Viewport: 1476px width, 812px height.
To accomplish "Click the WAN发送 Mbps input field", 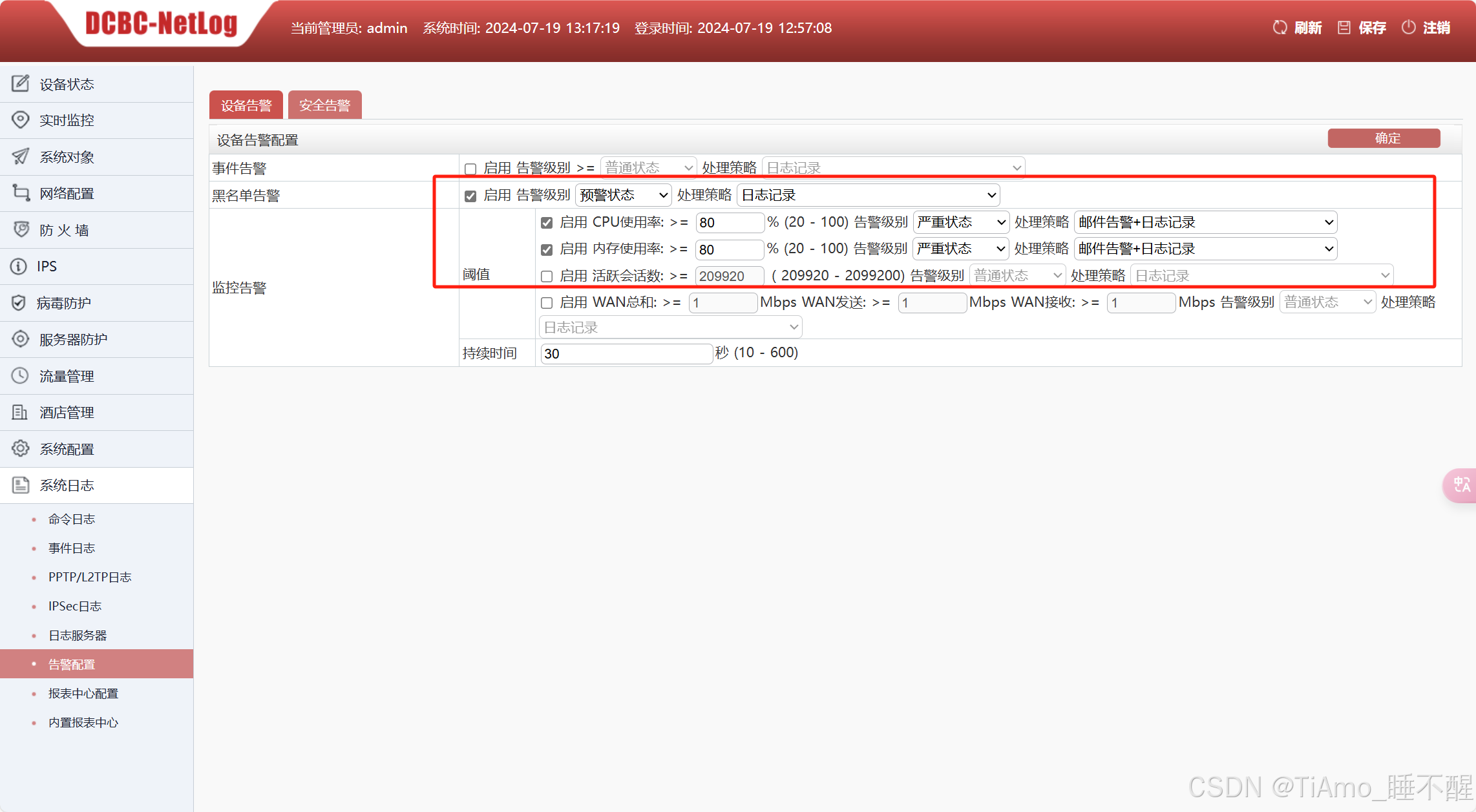I will [x=933, y=302].
